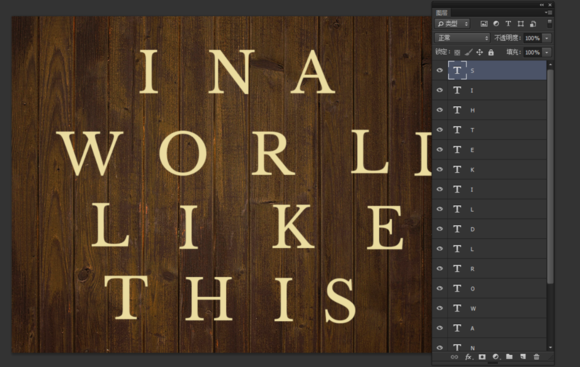Select the layer named N
580x367 pixels.
coord(497,345)
